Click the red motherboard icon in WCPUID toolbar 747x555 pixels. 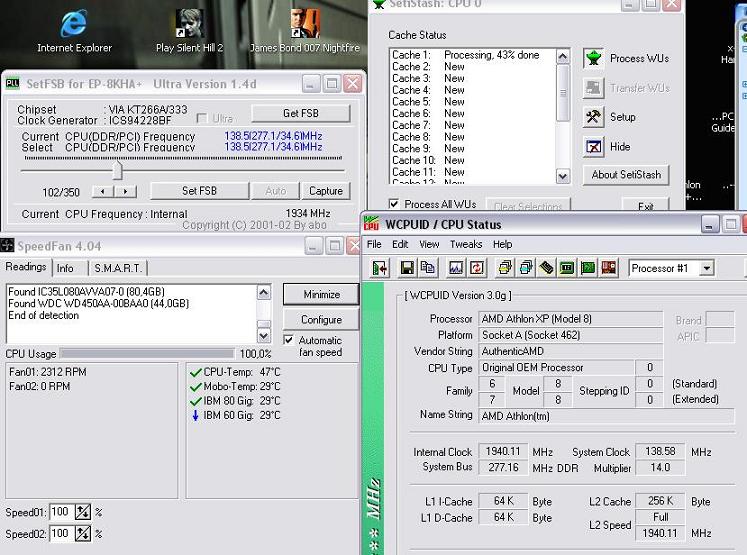pos(609,268)
